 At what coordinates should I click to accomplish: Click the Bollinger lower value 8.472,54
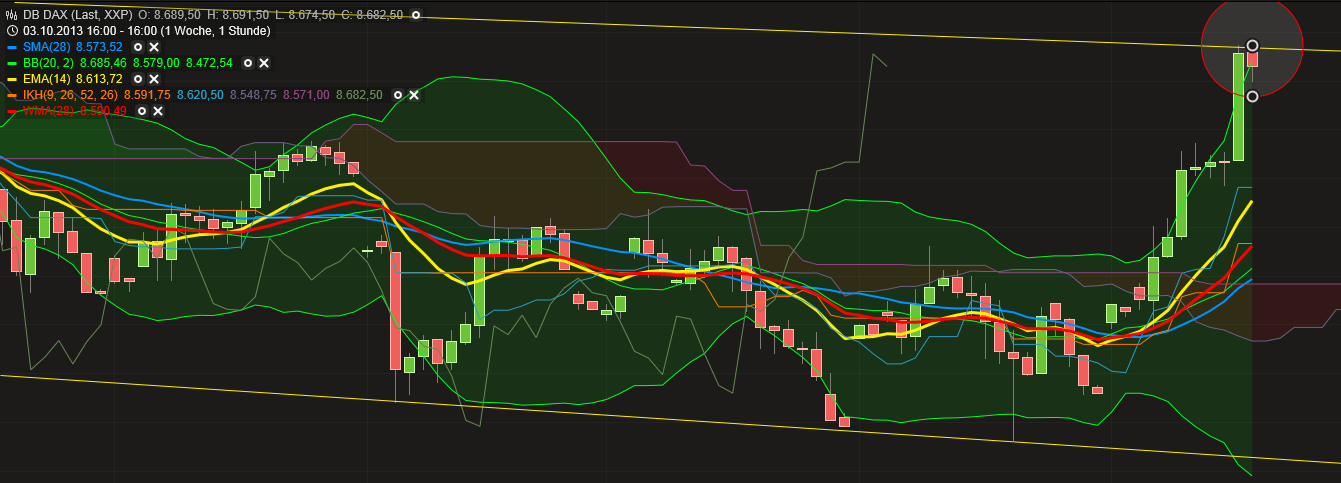[x=209, y=63]
